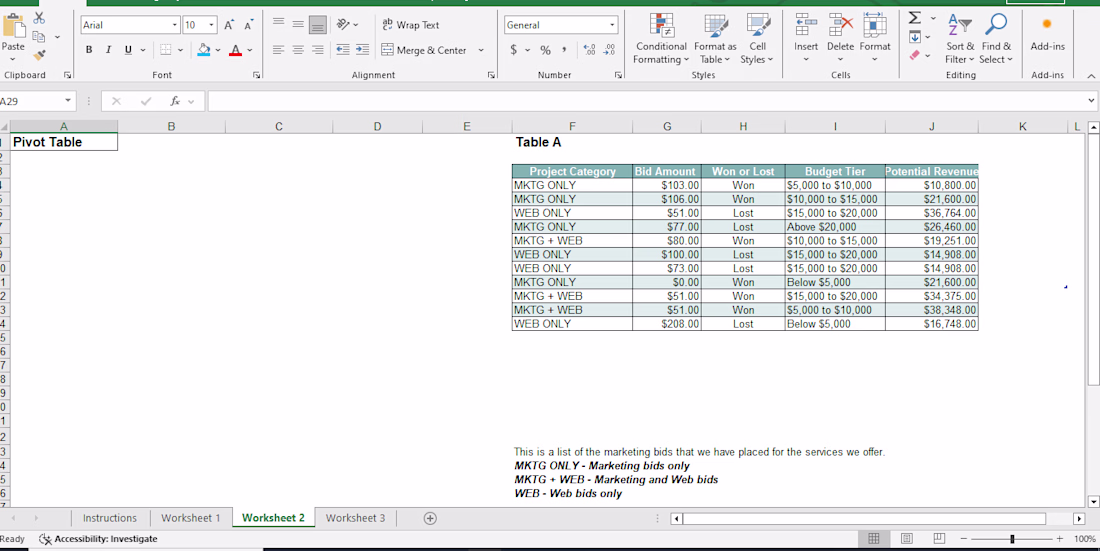The height and width of the screenshot is (551, 1100).
Task: Switch to the Worksheet 3 tab
Action: click(355, 518)
